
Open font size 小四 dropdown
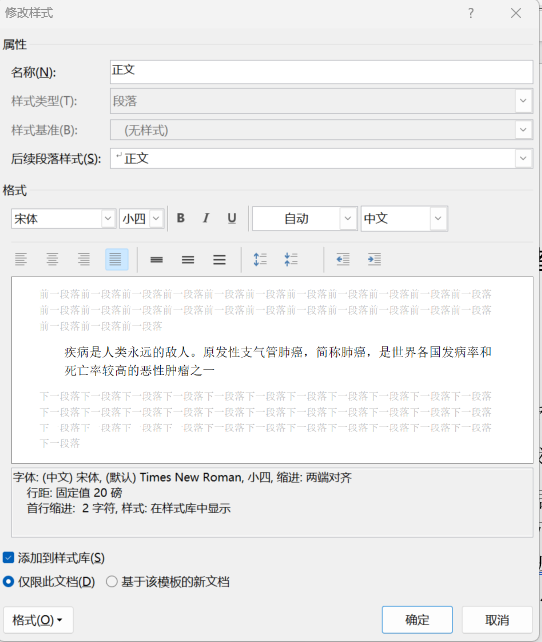pos(156,218)
